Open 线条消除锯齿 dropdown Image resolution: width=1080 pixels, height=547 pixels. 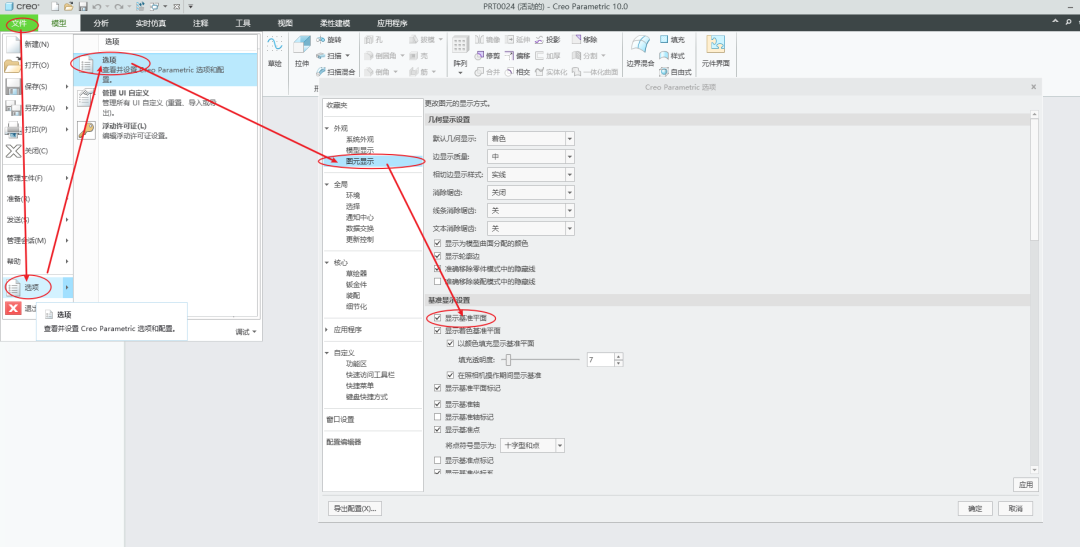pos(530,210)
